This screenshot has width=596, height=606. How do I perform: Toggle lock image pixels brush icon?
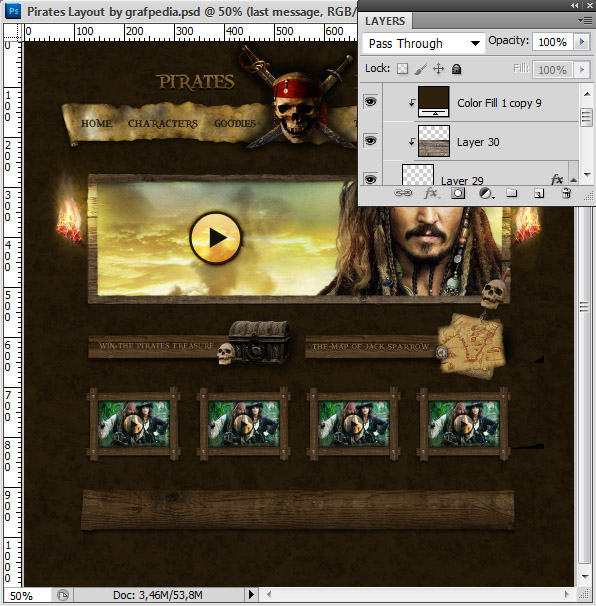[421, 69]
